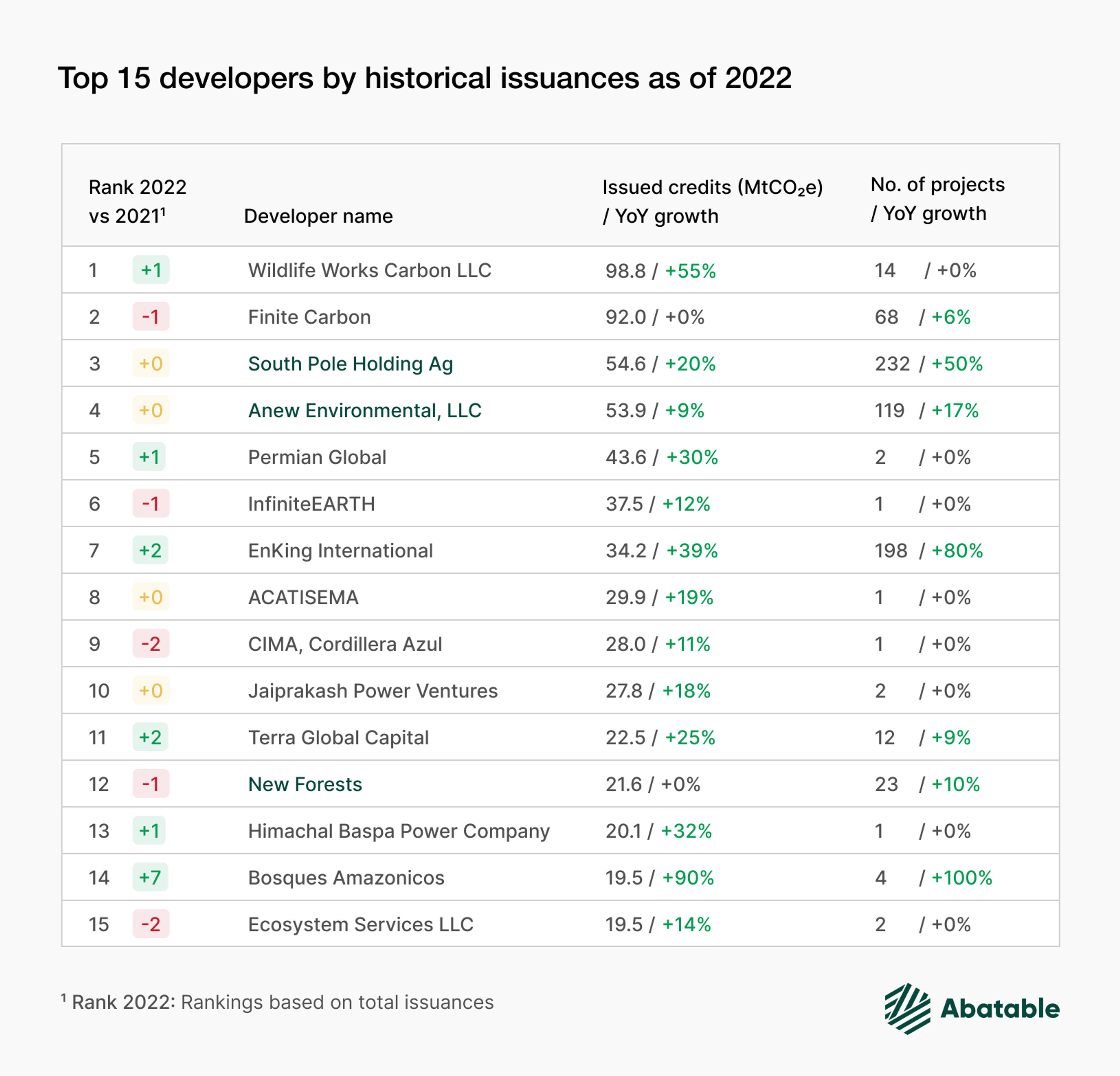Click Ecosystem Services LLC's -2 rank badge
The width and height of the screenshot is (1120, 1076).
[151, 924]
